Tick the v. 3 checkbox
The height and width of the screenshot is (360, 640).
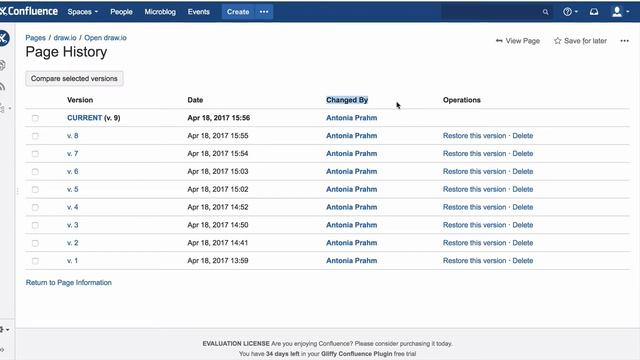(x=35, y=225)
